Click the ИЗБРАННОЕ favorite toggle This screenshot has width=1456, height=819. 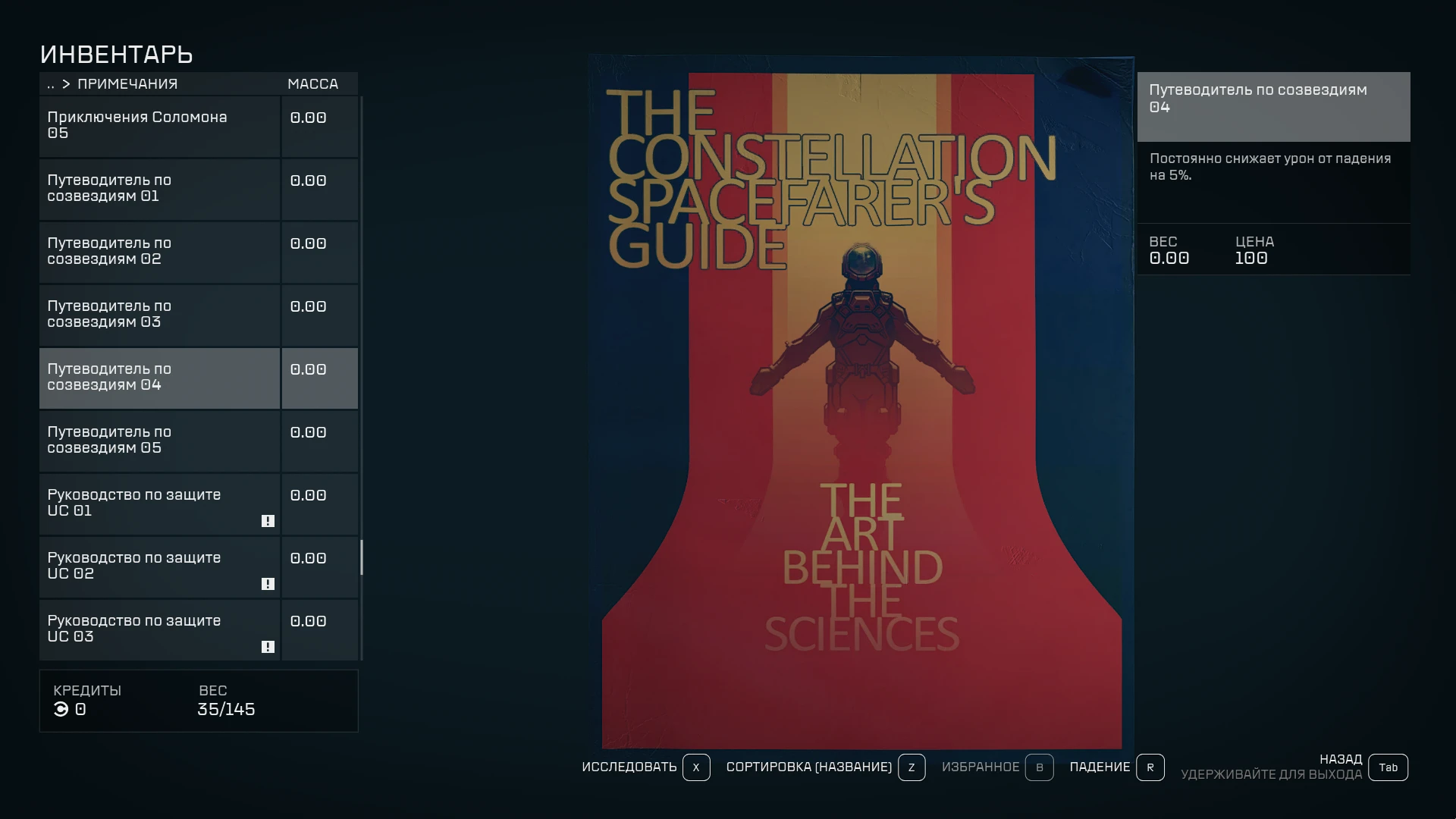pos(980,767)
